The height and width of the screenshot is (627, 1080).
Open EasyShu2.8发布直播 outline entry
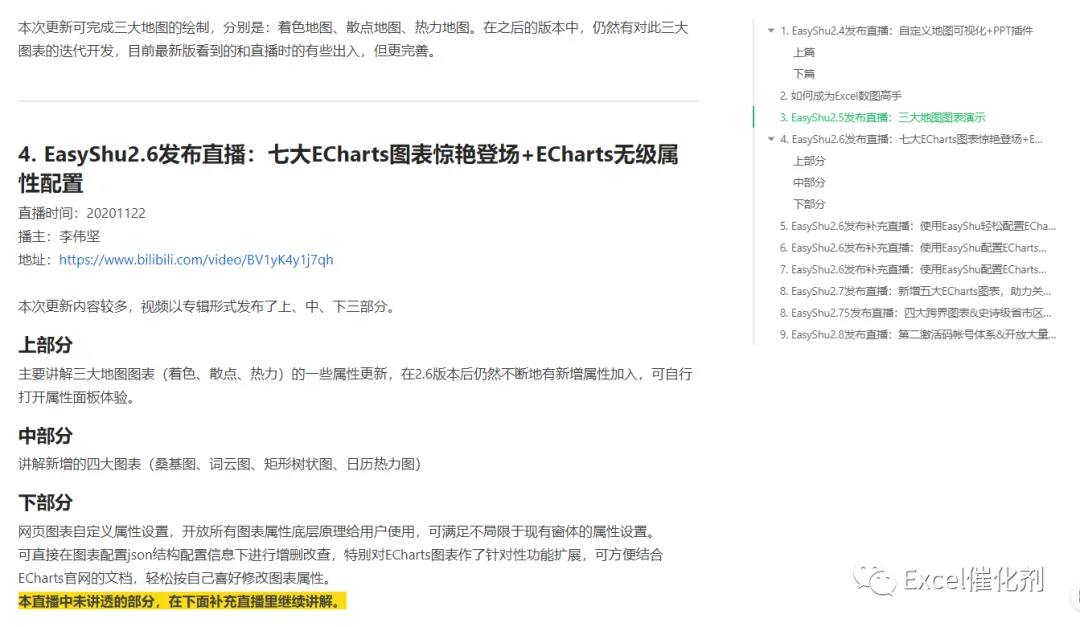[917, 335]
